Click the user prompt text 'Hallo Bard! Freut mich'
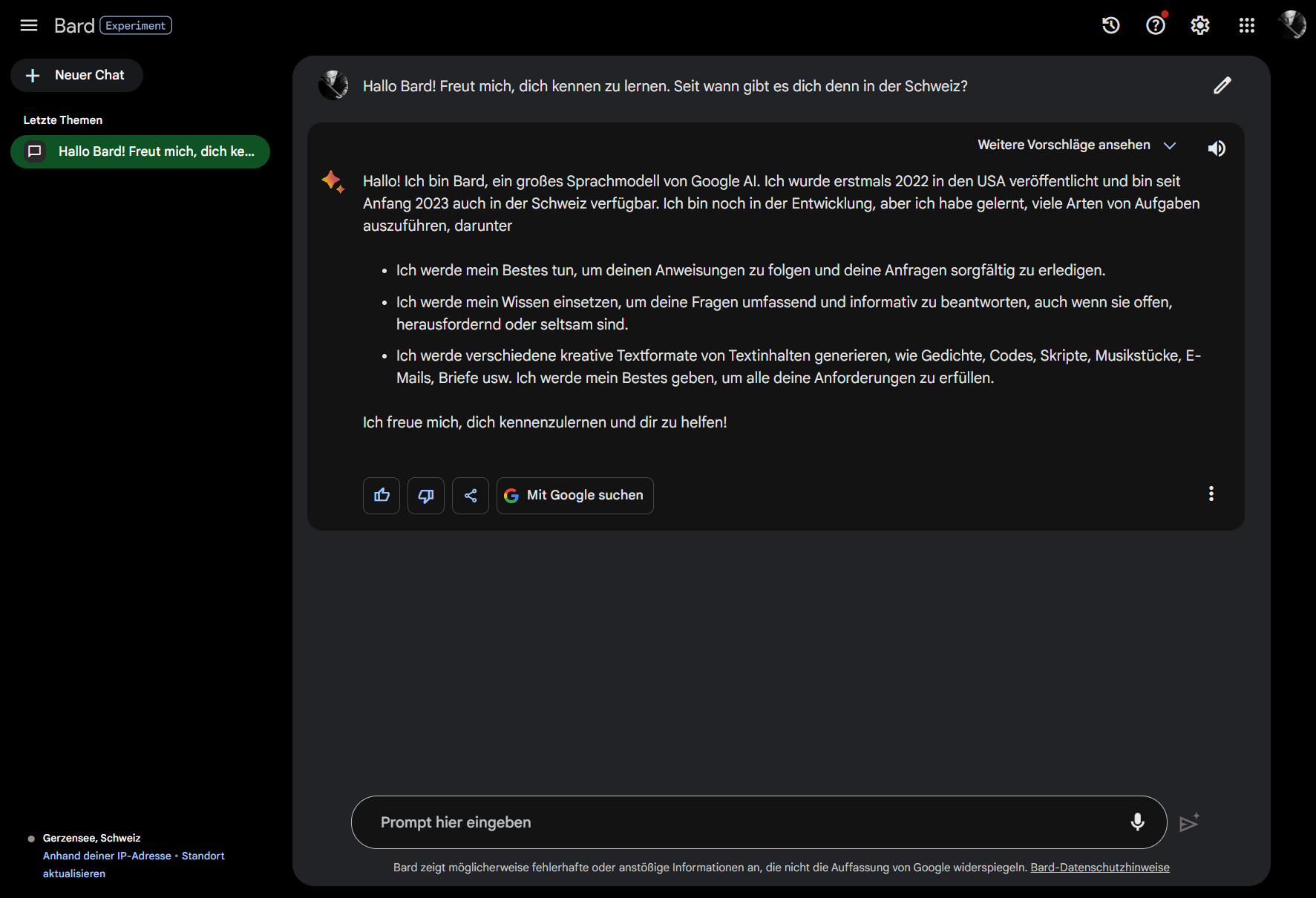Viewport: 1316px width, 898px height. coord(665,86)
